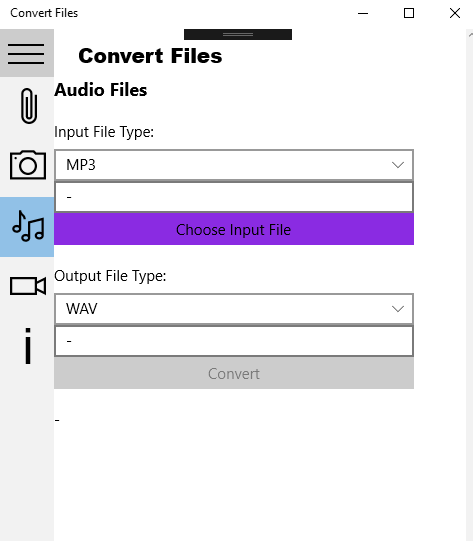Click the Audio Files heading
The height and width of the screenshot is (541, 473).
click(101, 90)
